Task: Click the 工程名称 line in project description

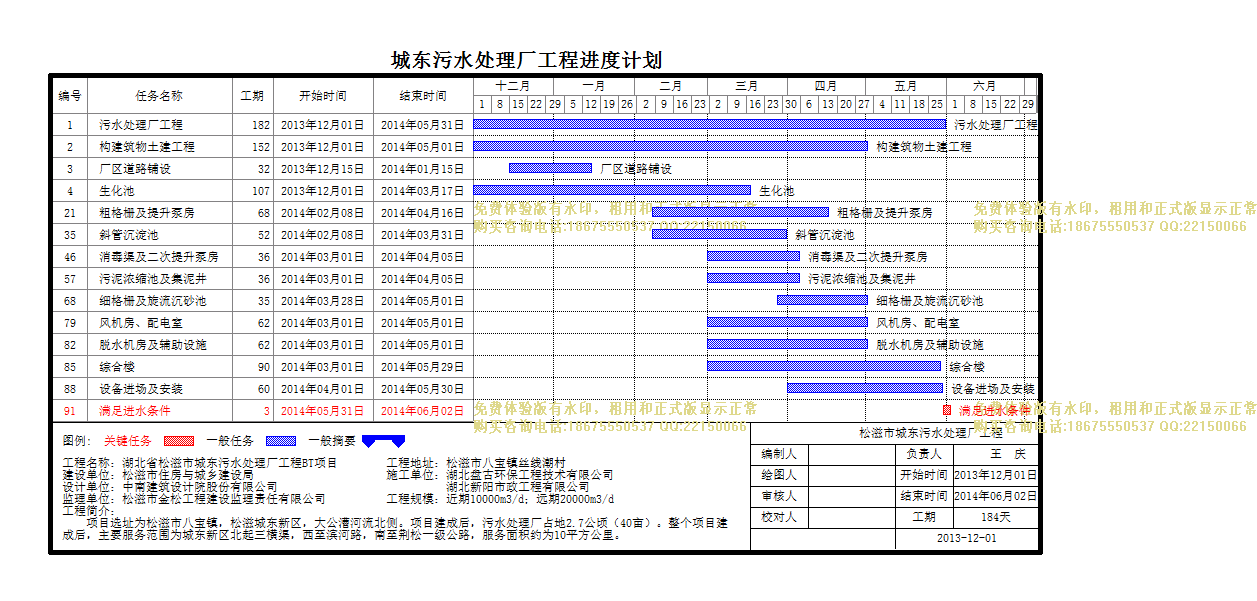Action: coord(200,463)
